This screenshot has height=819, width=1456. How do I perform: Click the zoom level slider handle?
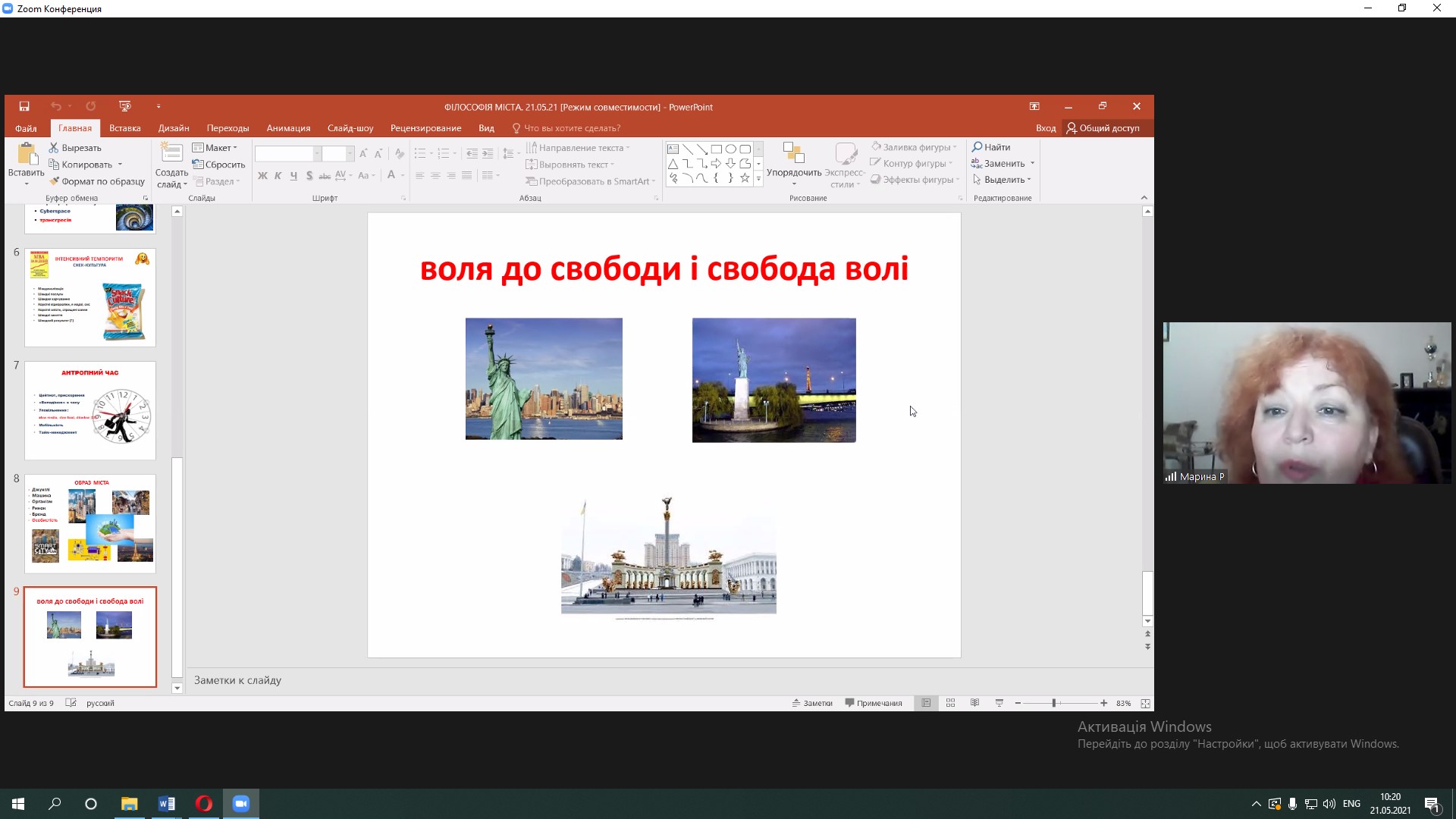pyautogui.click(x=1053, y=704)
